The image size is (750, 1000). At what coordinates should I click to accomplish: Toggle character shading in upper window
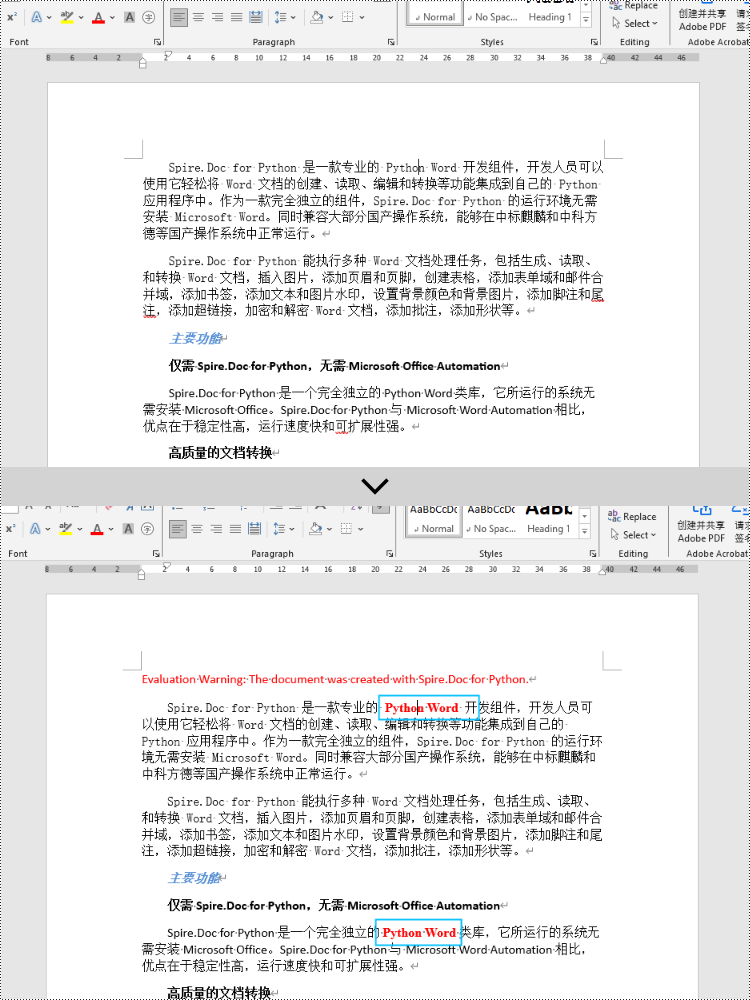[x=129, y=18]
